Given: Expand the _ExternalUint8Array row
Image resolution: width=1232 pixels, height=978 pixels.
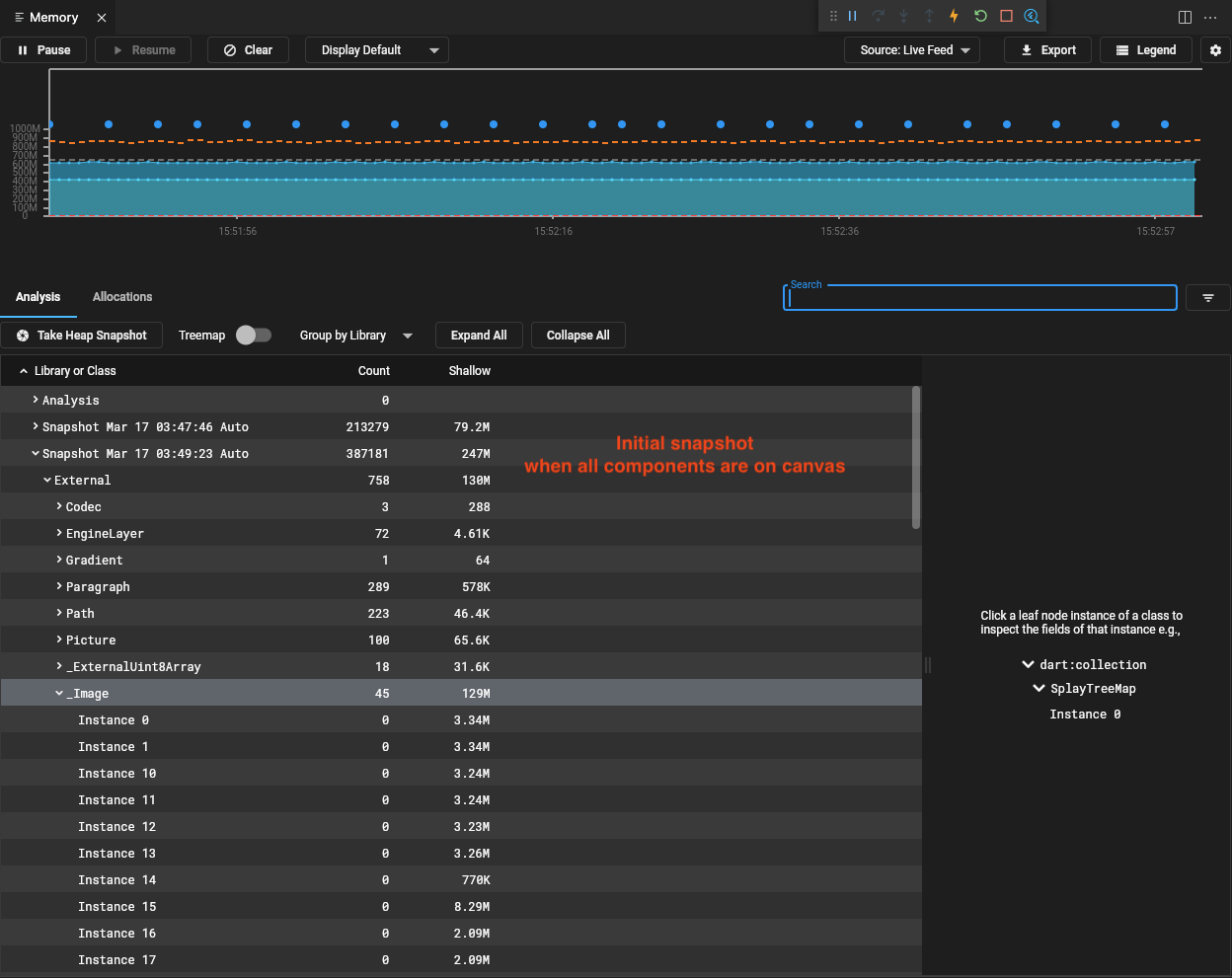Looking at the screenshot, I should point(59,666).
